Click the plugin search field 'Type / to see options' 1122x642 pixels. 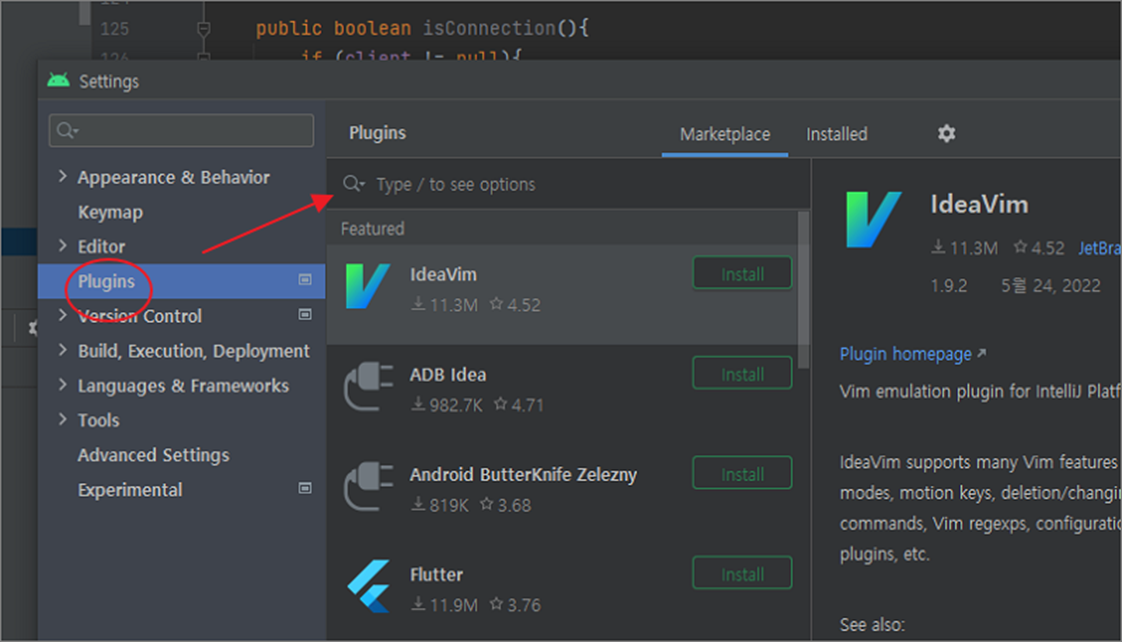pyautogui.click(x=569, y=184)
